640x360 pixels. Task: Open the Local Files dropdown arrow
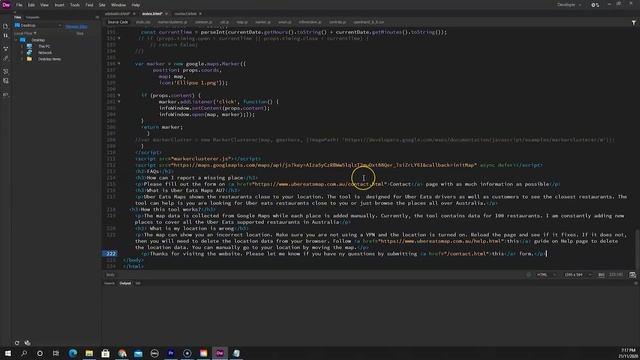(35, 33)
